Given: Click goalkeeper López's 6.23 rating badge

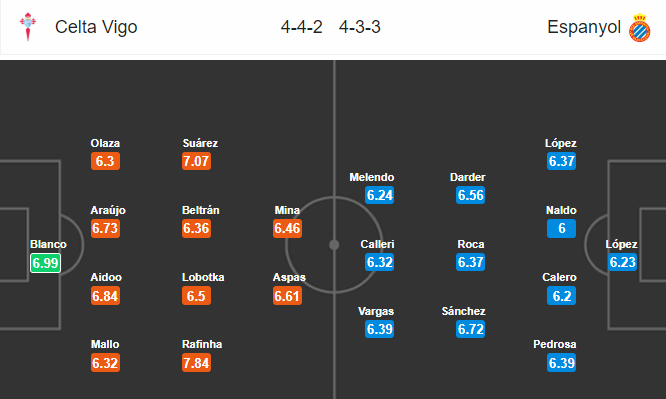Looking at the screenshot, I should click(x=623, y=262).
